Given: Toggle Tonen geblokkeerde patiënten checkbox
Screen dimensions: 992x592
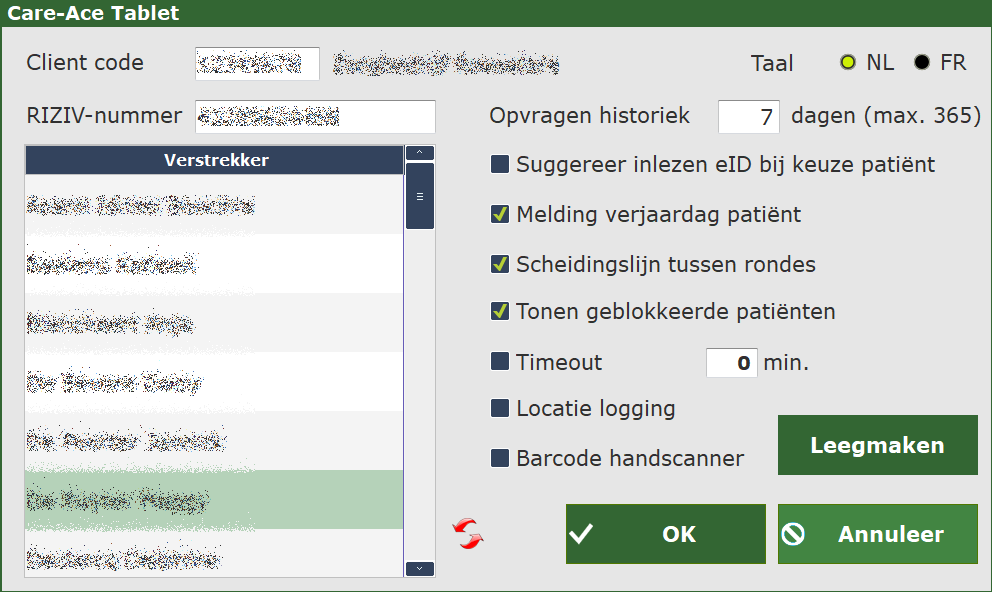Looking at the screenshot, I should (500, 312).
